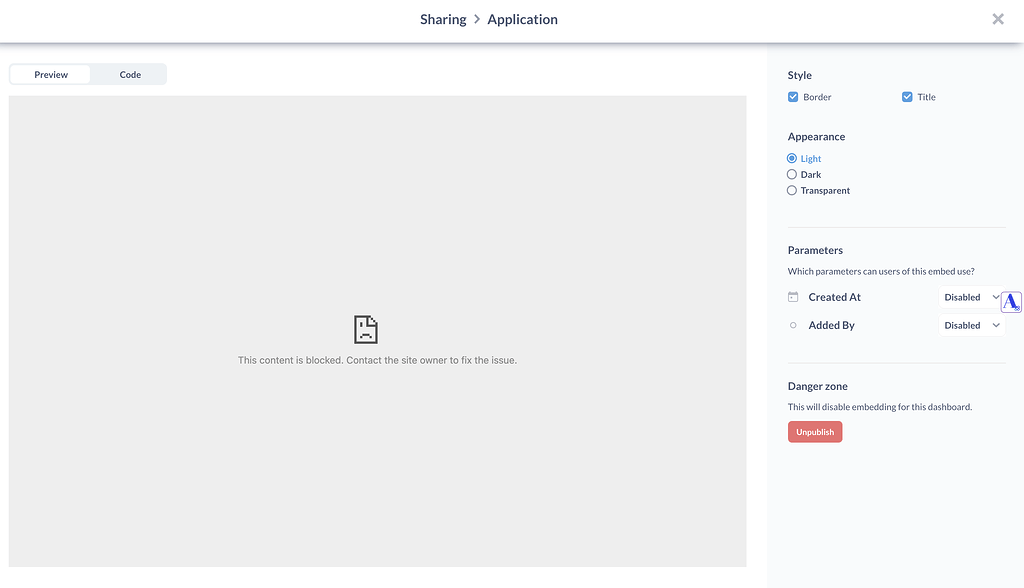Select the Preview tab

coord(50,74)
